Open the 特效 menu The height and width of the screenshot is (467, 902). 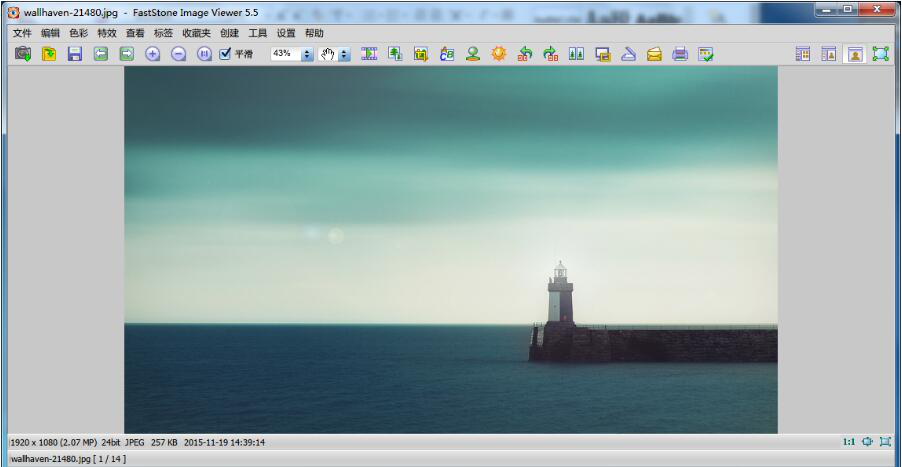pos(106,33)
